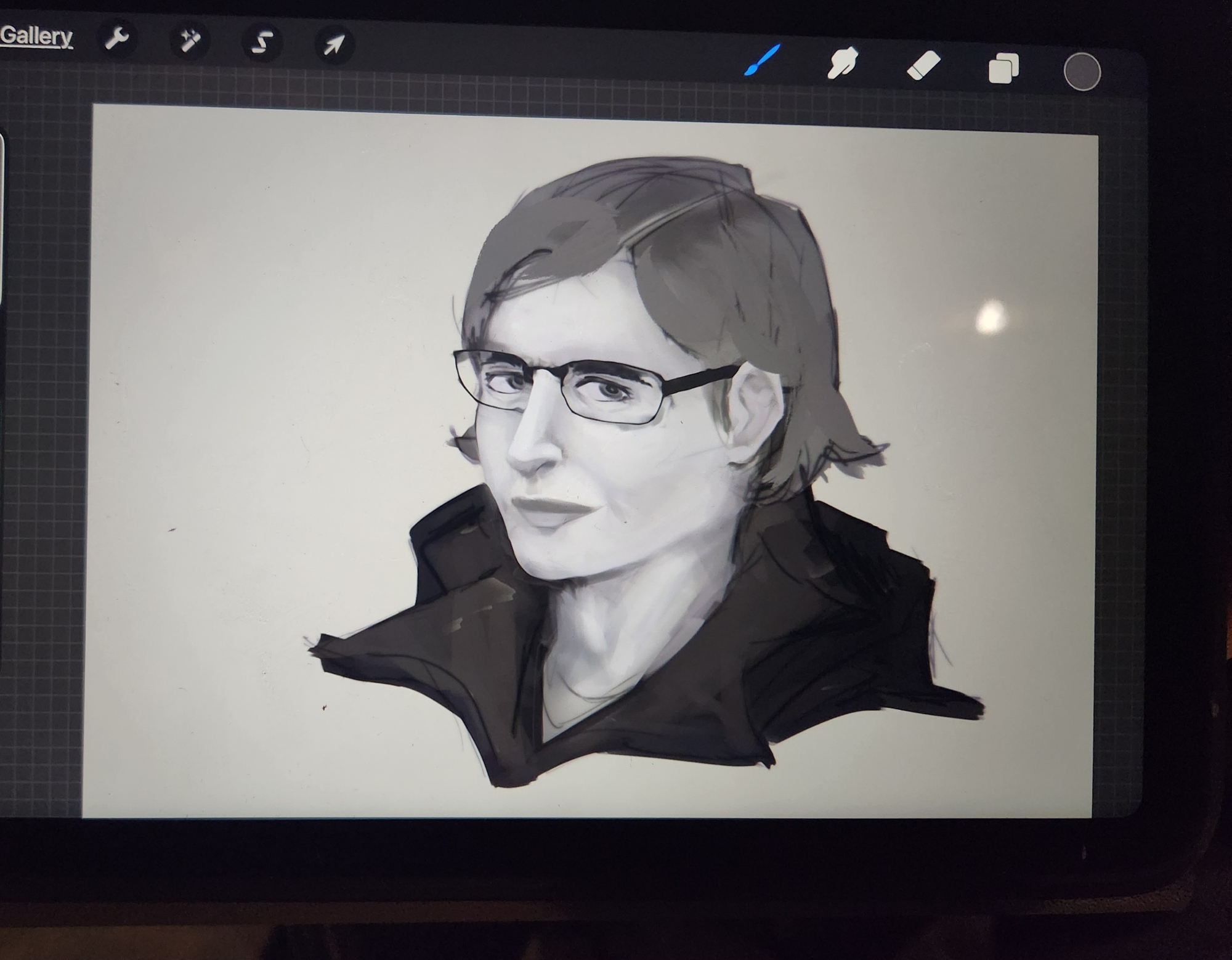The image size is (1232, 960).
Task: Open the Adjustments magic wand menu
Action: coord(189,41)
